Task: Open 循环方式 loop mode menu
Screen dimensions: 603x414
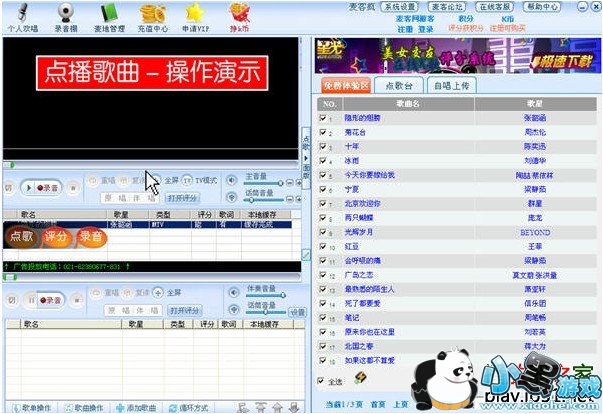Action: coord(189,408)
